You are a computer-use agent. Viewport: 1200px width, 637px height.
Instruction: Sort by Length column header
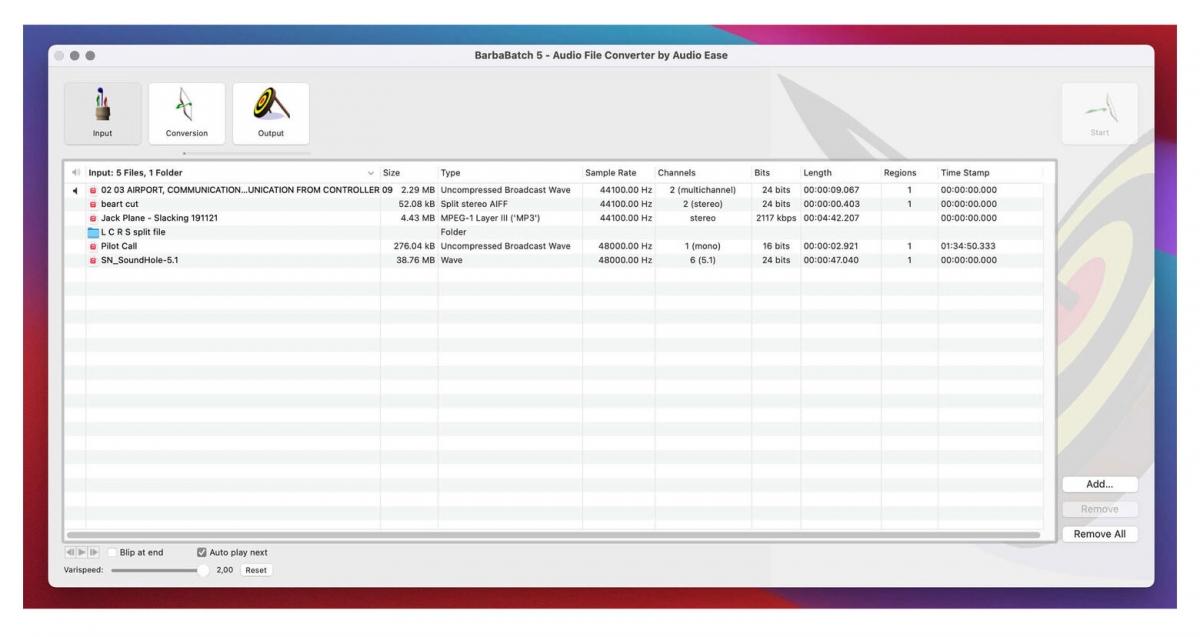pos(817,173)
